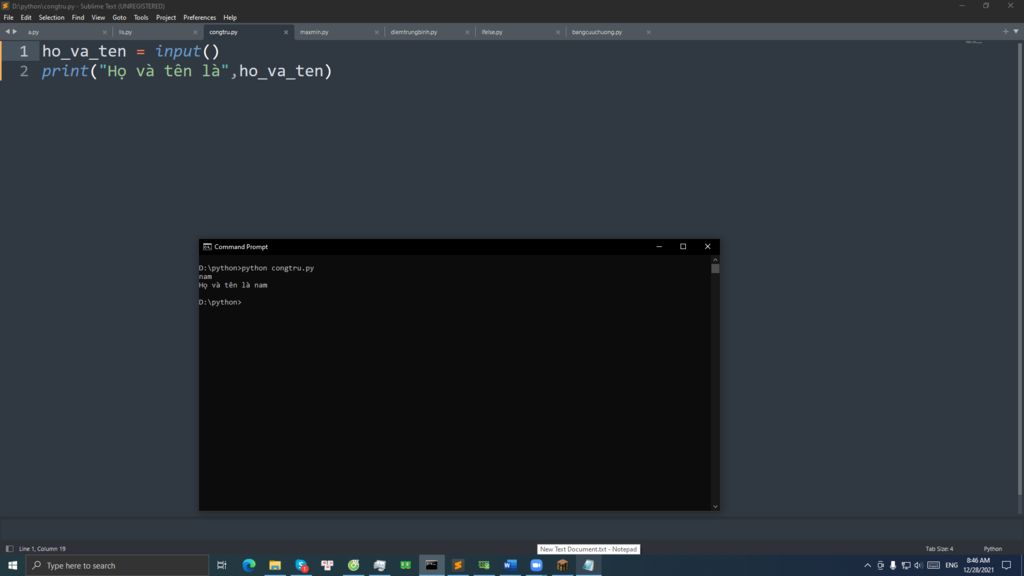The image size is (1024, 576).
Task: Open the File menu
Action: click(x=8, y=18)
